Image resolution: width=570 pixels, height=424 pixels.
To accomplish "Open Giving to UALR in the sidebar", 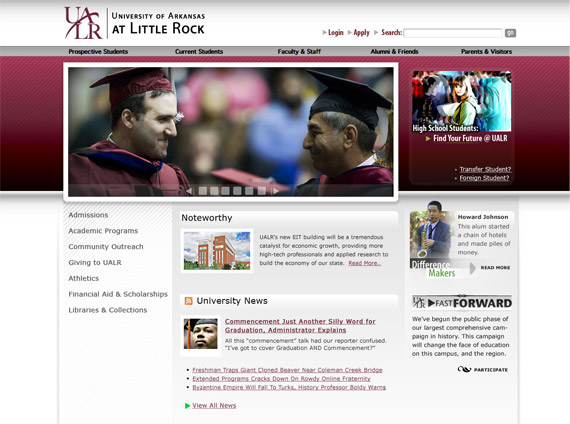I will [x=95, y=263].
